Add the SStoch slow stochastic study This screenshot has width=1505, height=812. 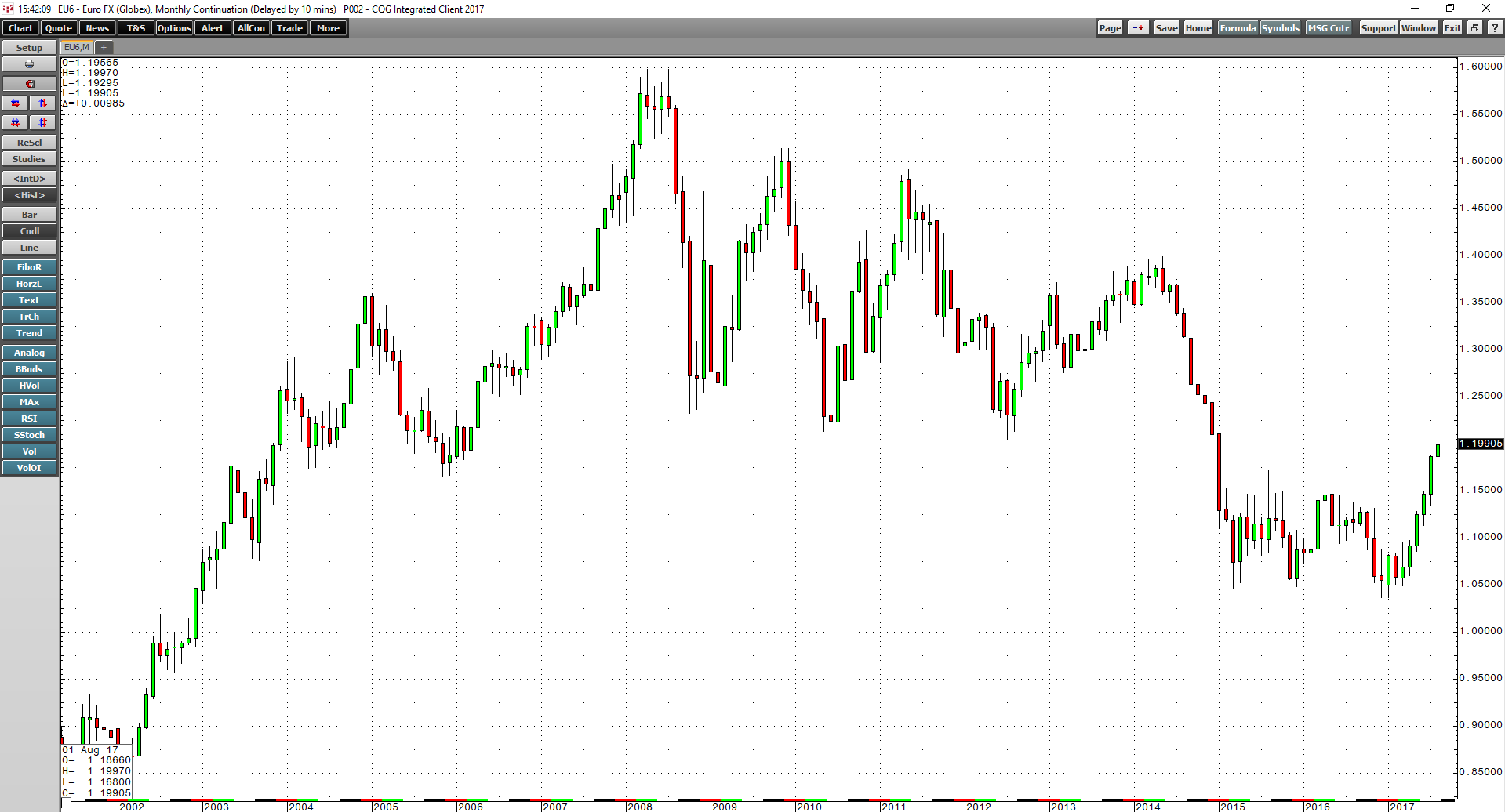[x=29, y=435]
